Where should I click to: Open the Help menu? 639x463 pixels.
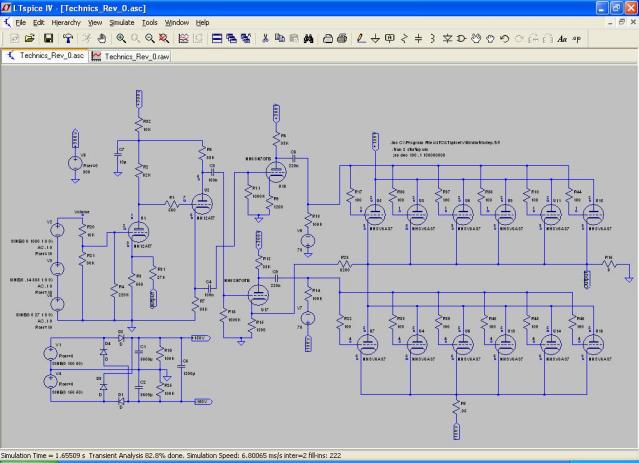point(203,22)
